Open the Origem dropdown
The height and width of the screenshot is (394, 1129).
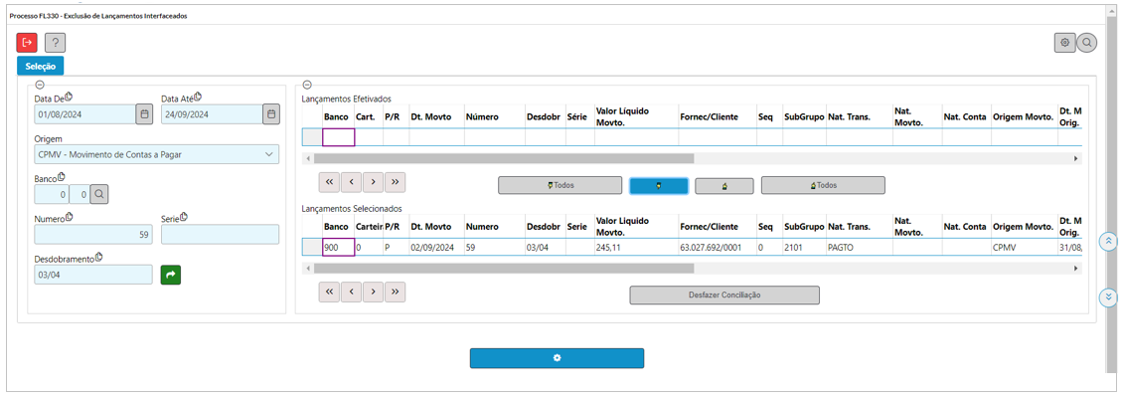pos(156,154)
